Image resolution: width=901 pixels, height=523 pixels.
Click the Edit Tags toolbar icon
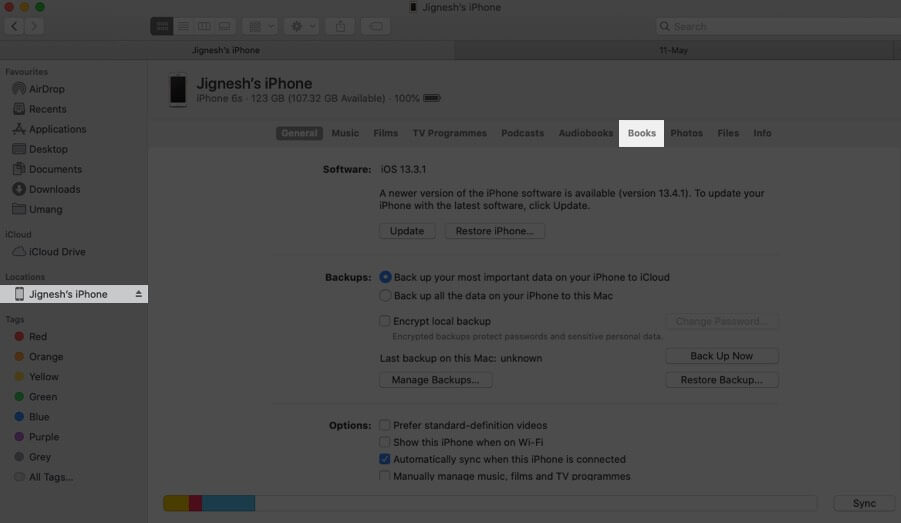click(376, 26)
